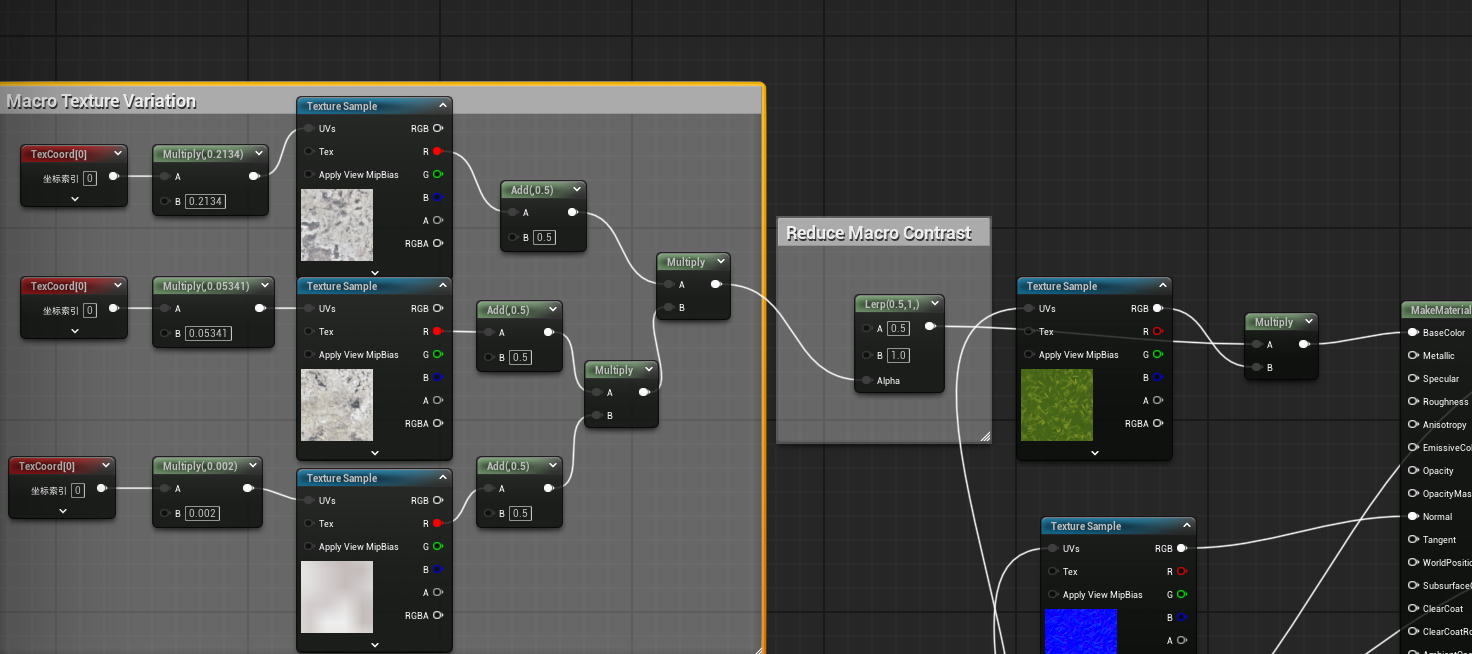This screenshot has height=654, width=1472.
Task: Expand advanced pins below grass Texture Sample thumbnail
Action: (x=1094, y=452)
